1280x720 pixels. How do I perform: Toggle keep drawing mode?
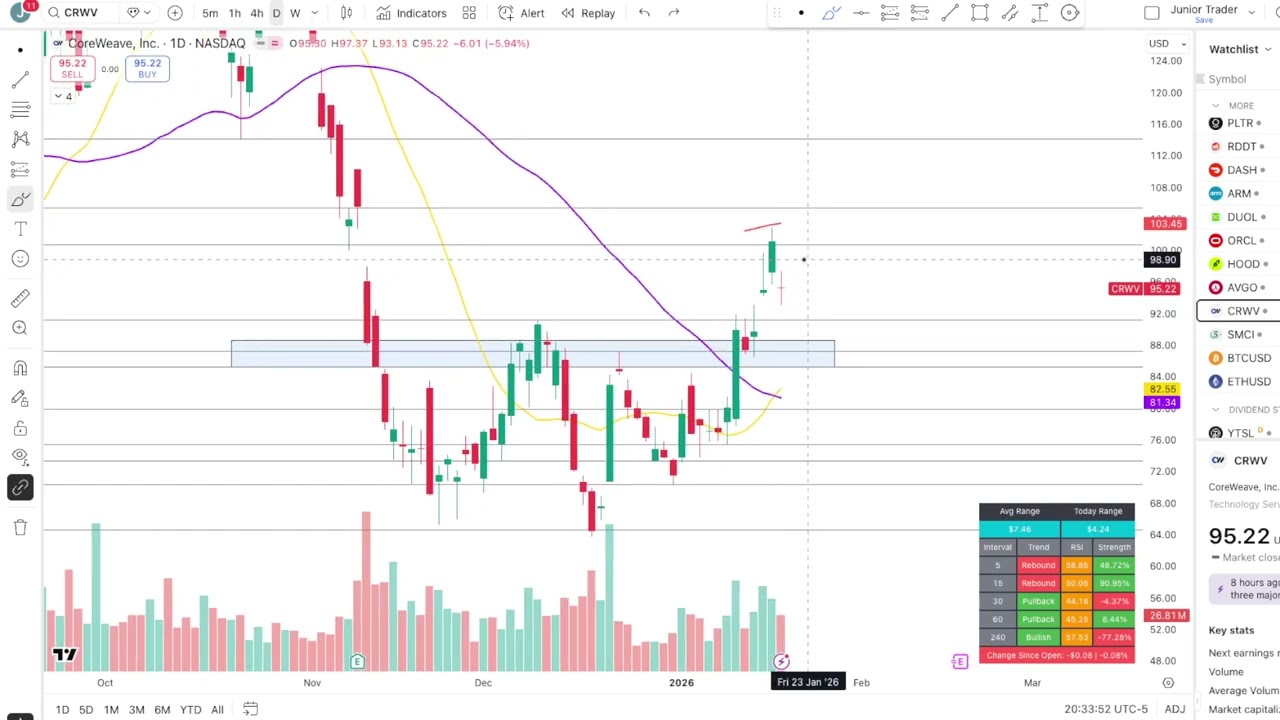click(20, 398)
